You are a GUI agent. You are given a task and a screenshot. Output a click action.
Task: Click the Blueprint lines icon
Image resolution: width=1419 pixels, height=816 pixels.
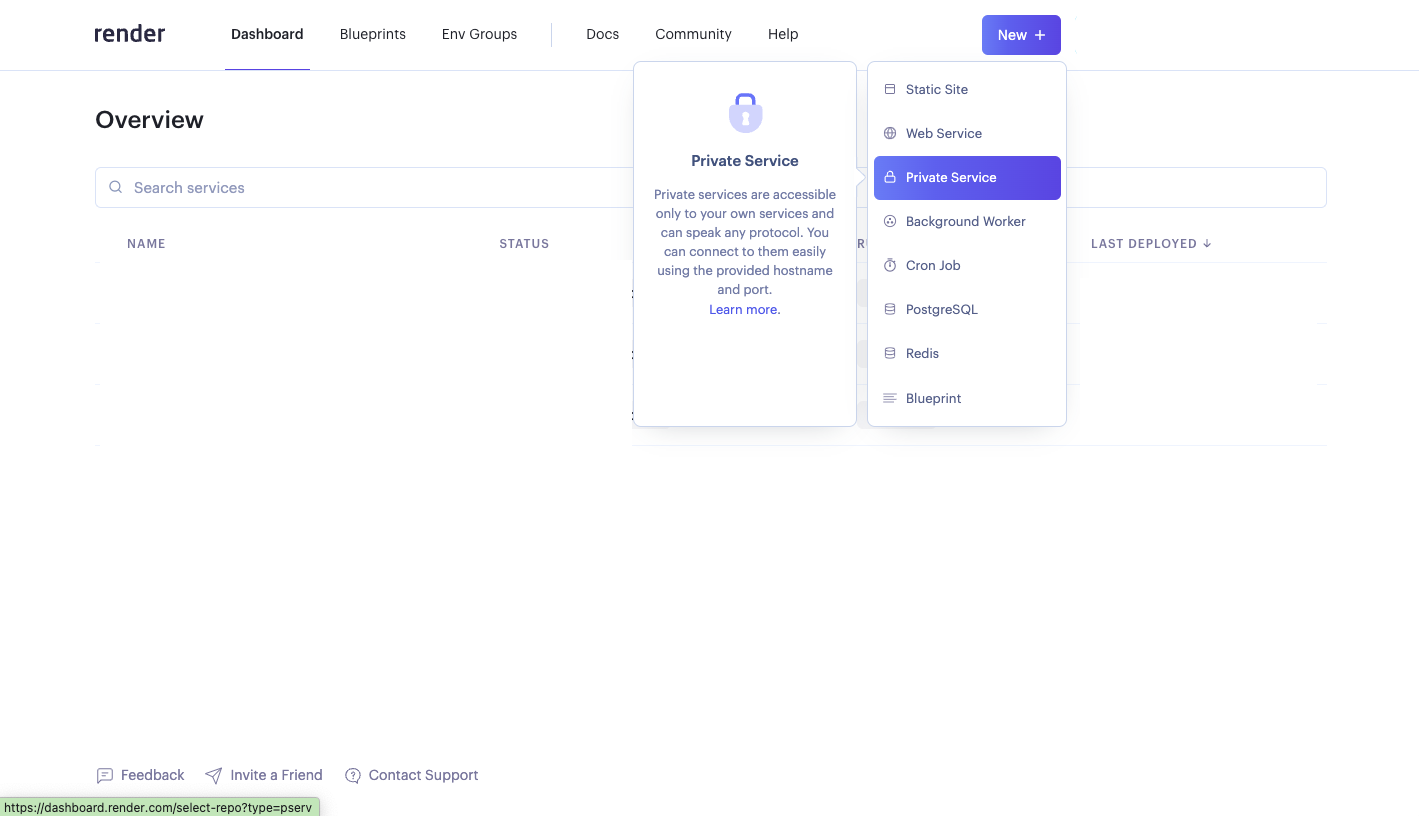coord(890,398)
